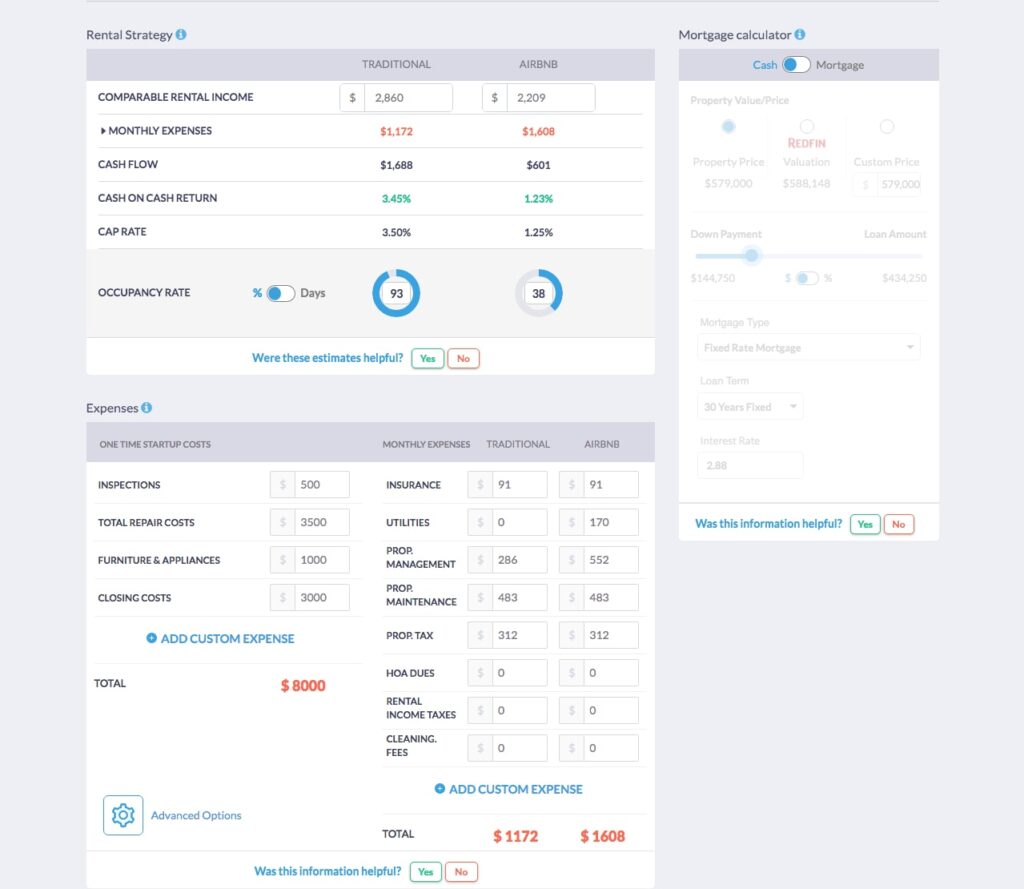Click Yes for 'Were these estimates helpful?'
The width and height of the screenshot is (1024, 889).
tap(427, 357)
